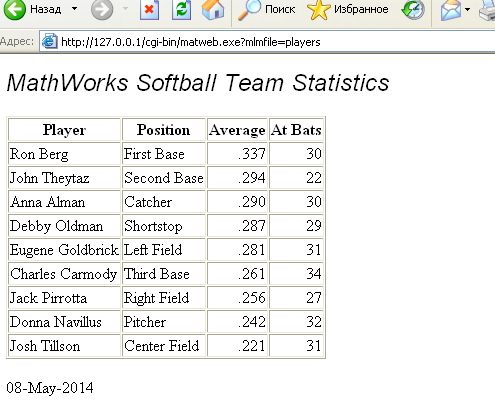Select the Donna Navillus player cell
This screenshot has width=495, height=400.
click(64, 322)
